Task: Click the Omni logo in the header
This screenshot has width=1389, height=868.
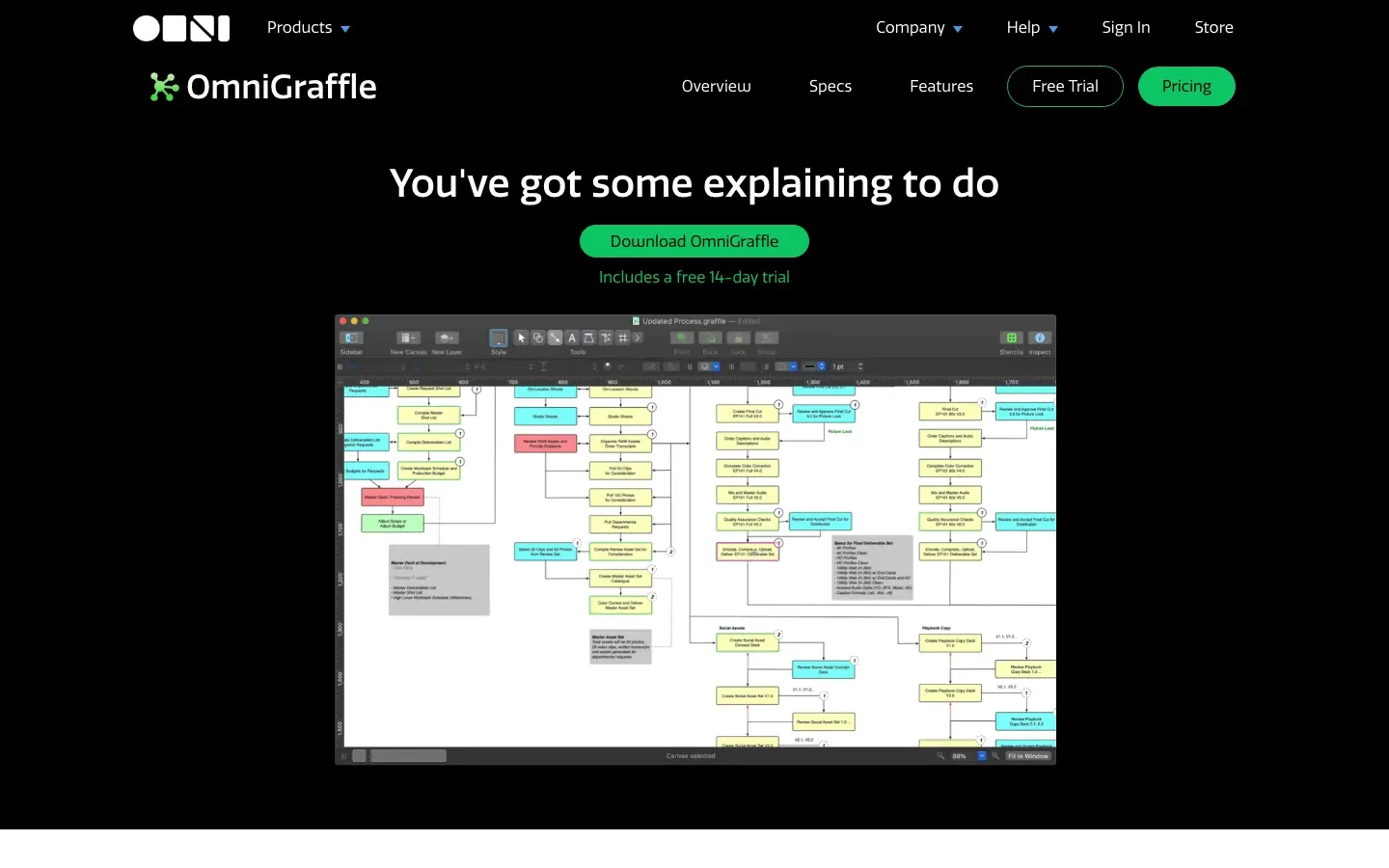Action: coord(181,28)
